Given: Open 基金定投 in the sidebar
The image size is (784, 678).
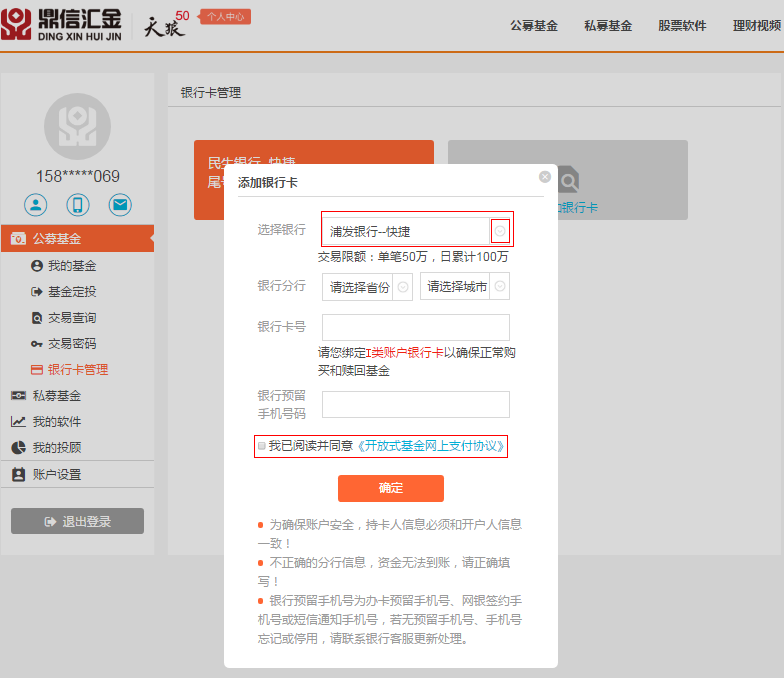Looking at the screenshot, I should coord(72,292).
